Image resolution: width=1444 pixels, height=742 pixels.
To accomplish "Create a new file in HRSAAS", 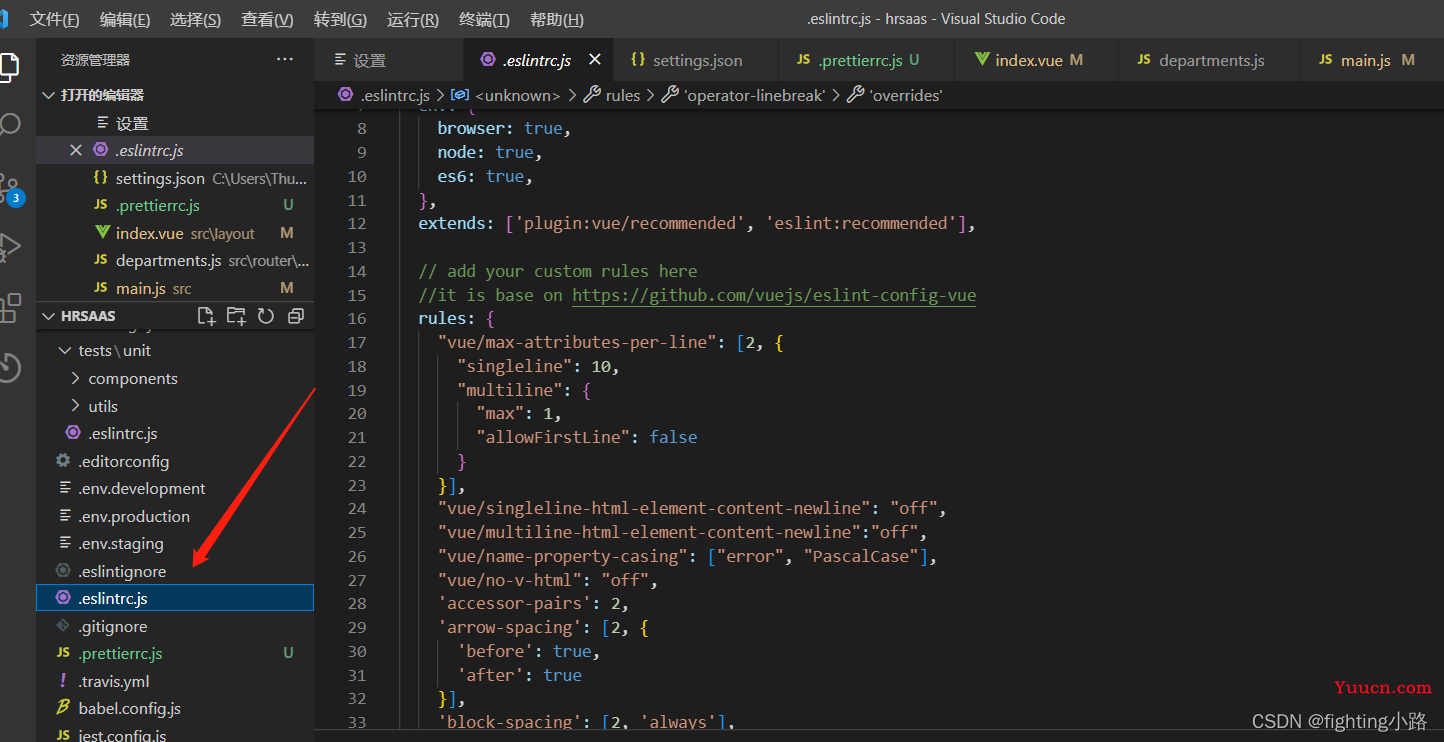I will pos(206,316).
